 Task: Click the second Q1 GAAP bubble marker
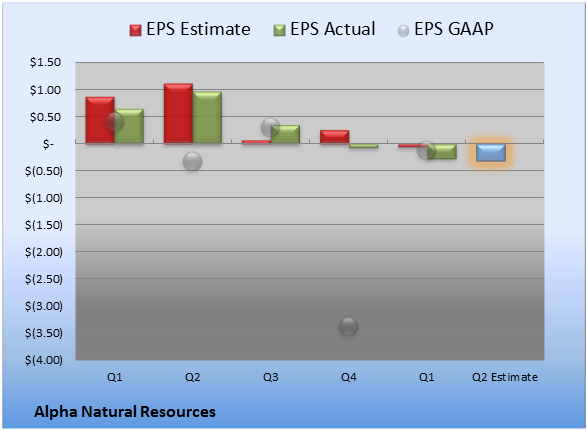click(426, 150)
